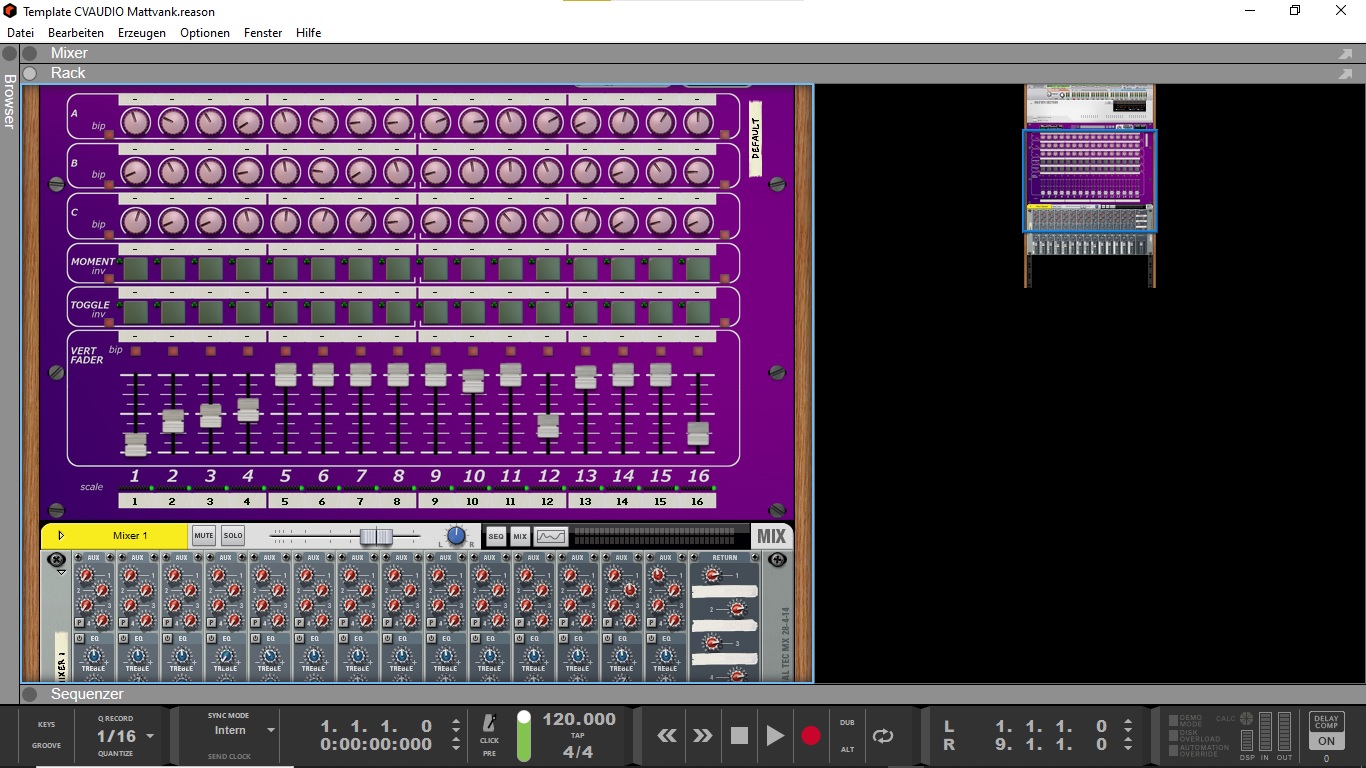The height and width of the screenshot is (768, 1366).
Task: Toggle bip switch on row A
Action: pyautogui.click(x=109, y=134)
